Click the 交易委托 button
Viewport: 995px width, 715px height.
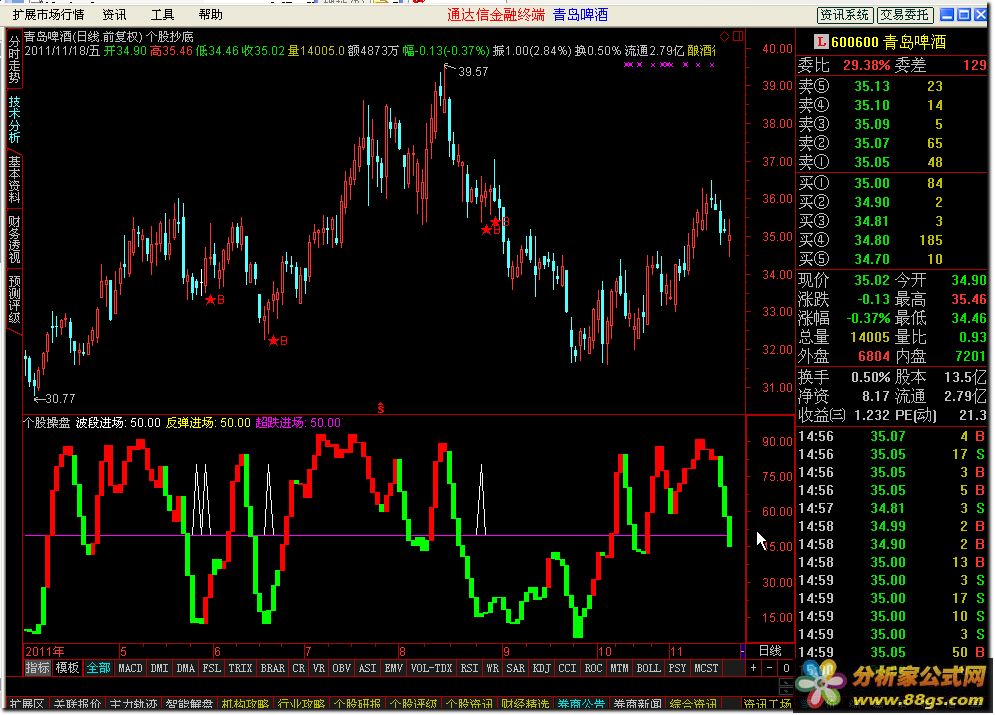click(x=905, y=15)
